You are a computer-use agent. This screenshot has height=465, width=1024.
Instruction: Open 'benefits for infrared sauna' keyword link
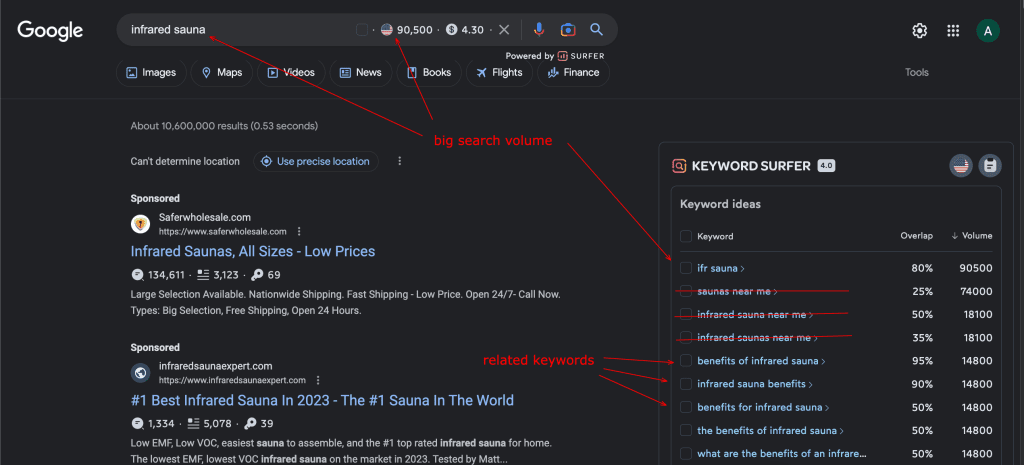pos(763,408)
